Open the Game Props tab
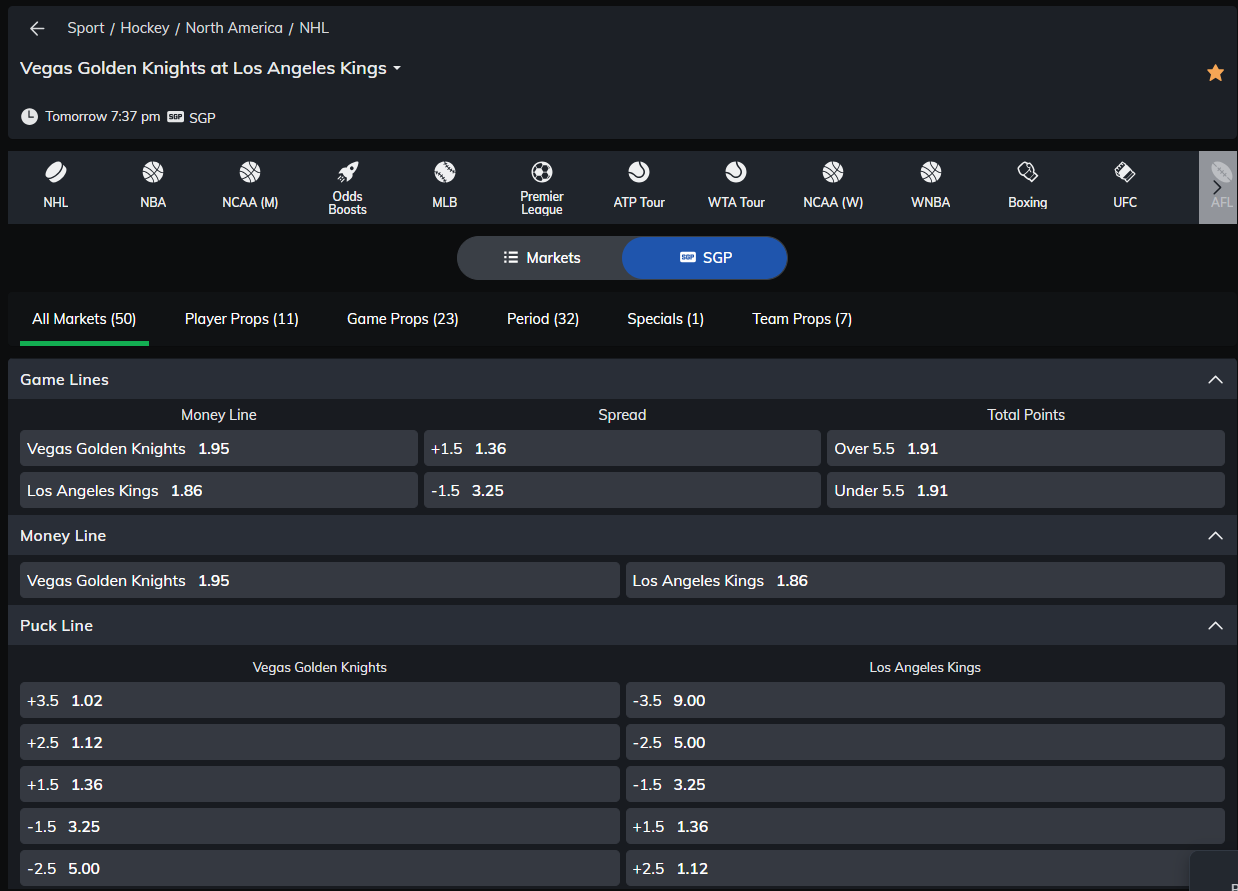This screenshot has width=1238, height=891. coord(402,319)
